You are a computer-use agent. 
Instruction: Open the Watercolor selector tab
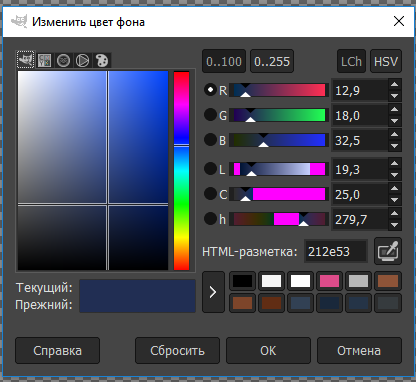pyautogui.click(x=63, y=61)
